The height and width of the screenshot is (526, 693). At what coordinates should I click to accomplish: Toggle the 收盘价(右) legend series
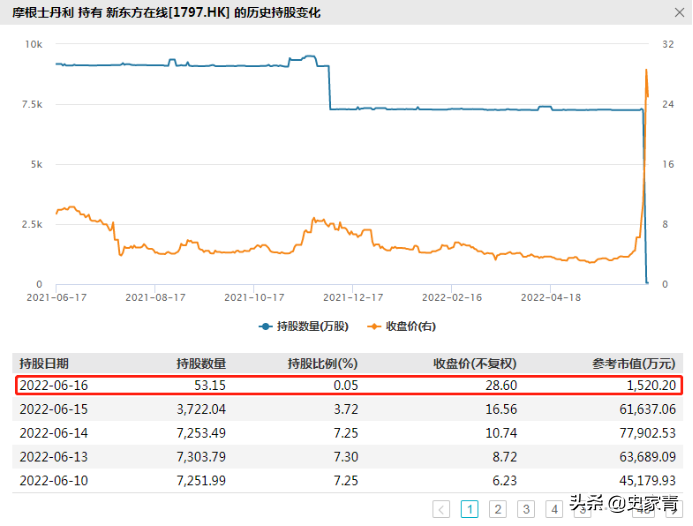click(x=401, y=326)
